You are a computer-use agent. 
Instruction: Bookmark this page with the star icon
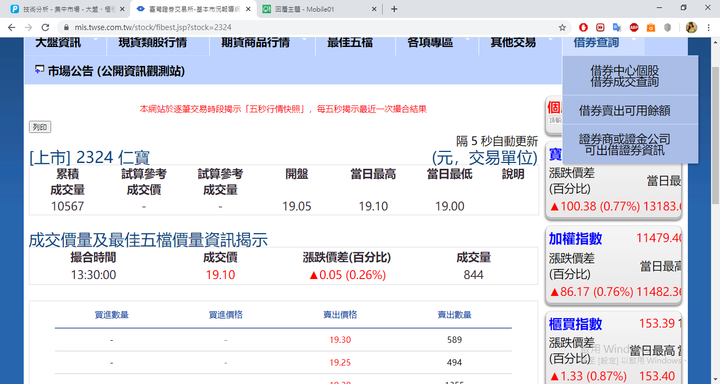[562, 28]
